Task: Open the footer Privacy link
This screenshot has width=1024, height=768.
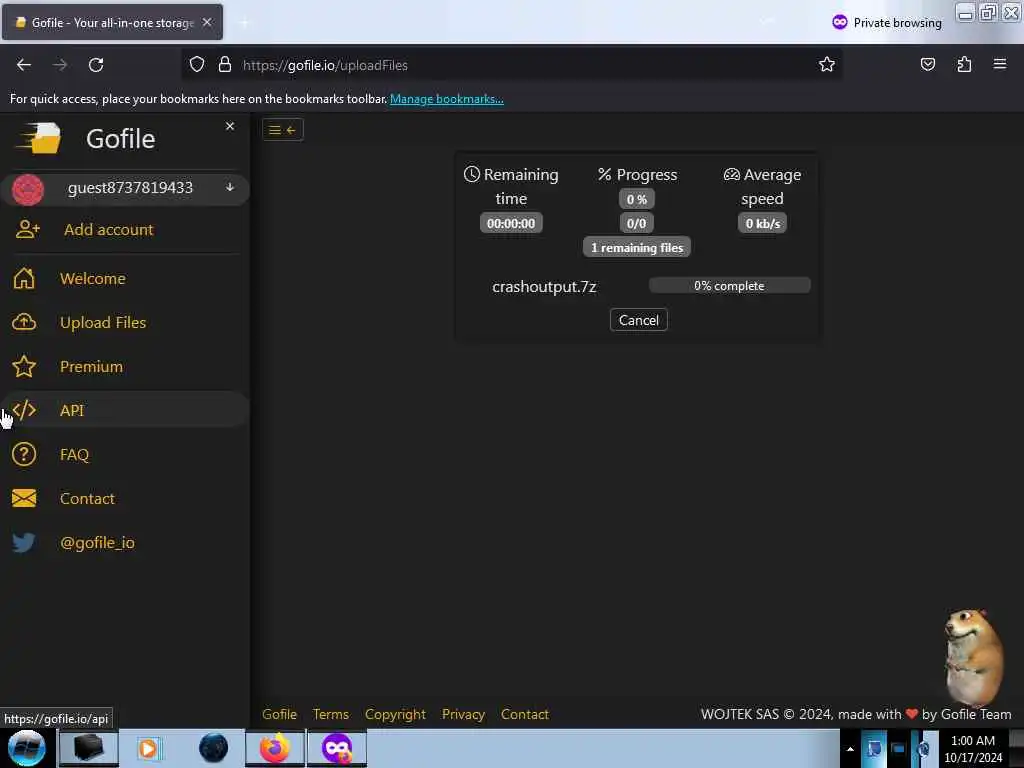Action: [x=463, y=714]
